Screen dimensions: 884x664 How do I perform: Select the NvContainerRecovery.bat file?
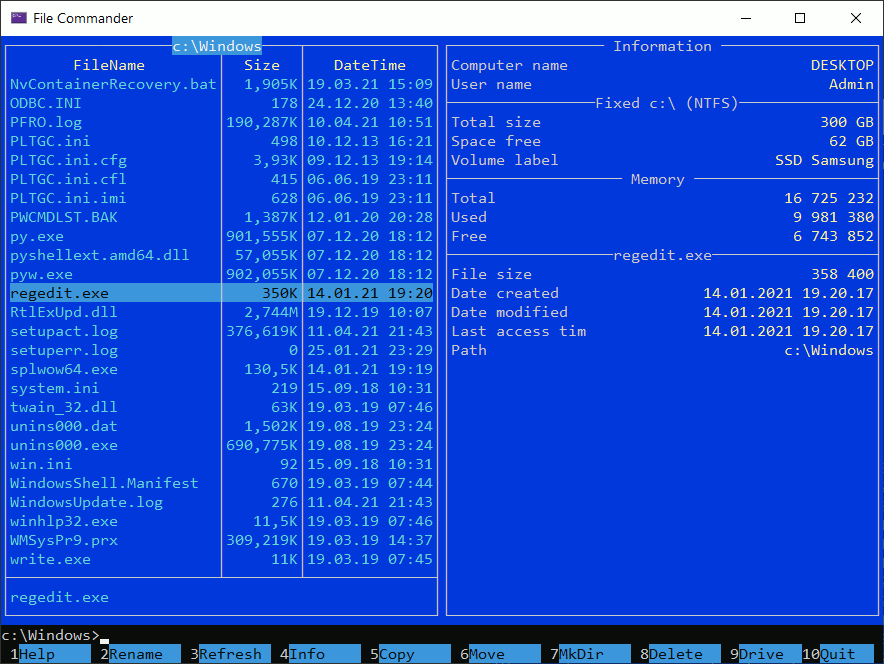click(x=113, y=84)
